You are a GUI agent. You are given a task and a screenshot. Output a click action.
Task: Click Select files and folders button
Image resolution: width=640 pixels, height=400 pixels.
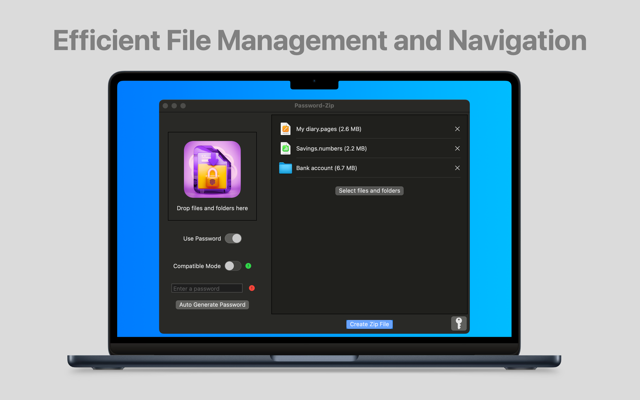[x=369, y=191]
